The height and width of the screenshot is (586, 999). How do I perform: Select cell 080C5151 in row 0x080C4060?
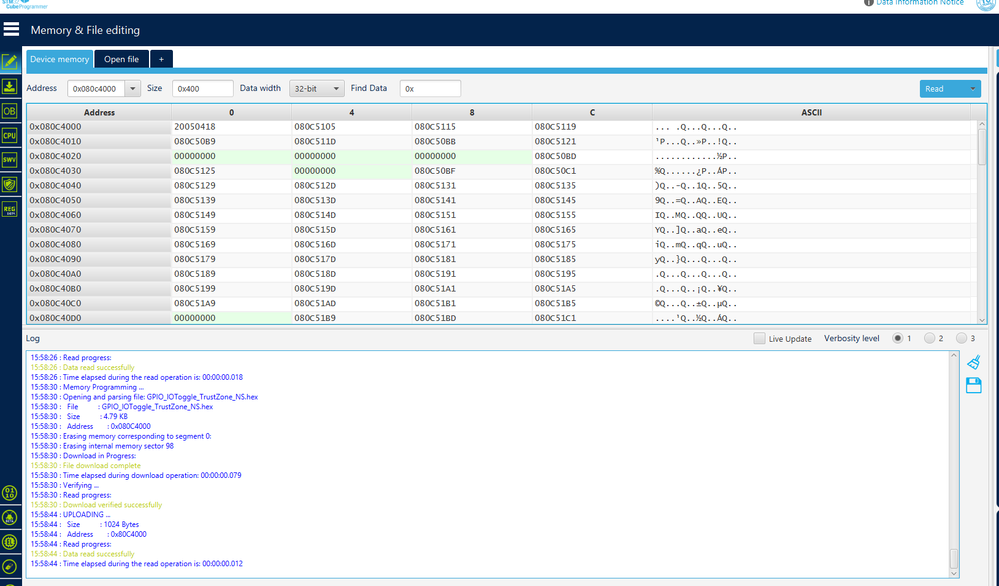point(471,215)
